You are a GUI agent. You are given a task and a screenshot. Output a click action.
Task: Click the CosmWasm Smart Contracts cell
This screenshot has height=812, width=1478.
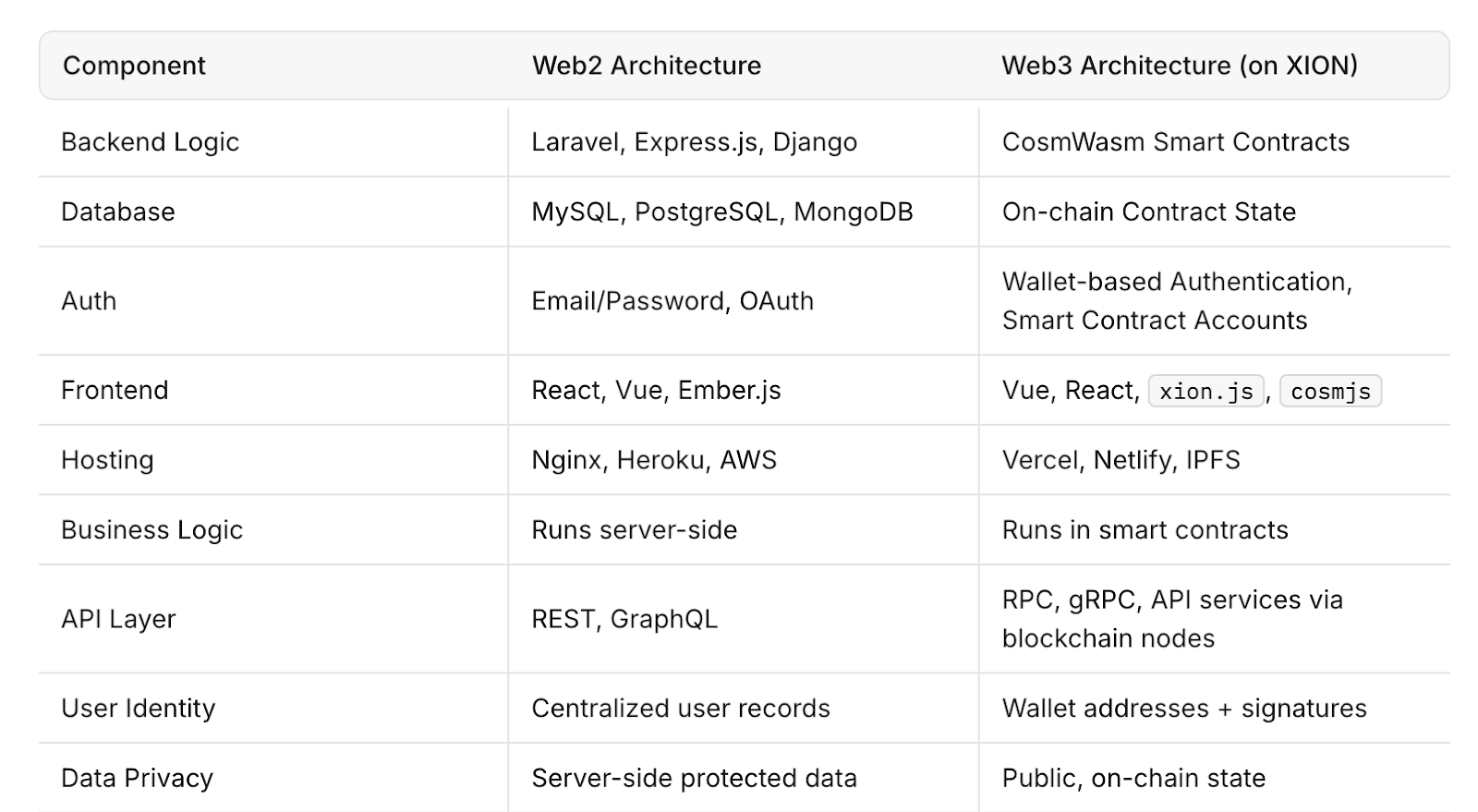1175,142
